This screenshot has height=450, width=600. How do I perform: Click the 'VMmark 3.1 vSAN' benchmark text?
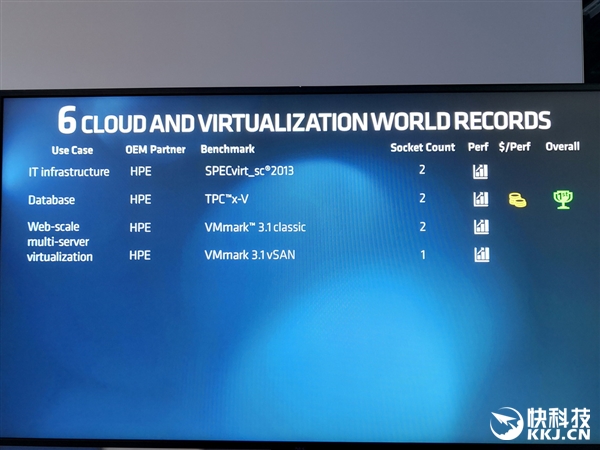pyautogui.click(x=250, y=255)
